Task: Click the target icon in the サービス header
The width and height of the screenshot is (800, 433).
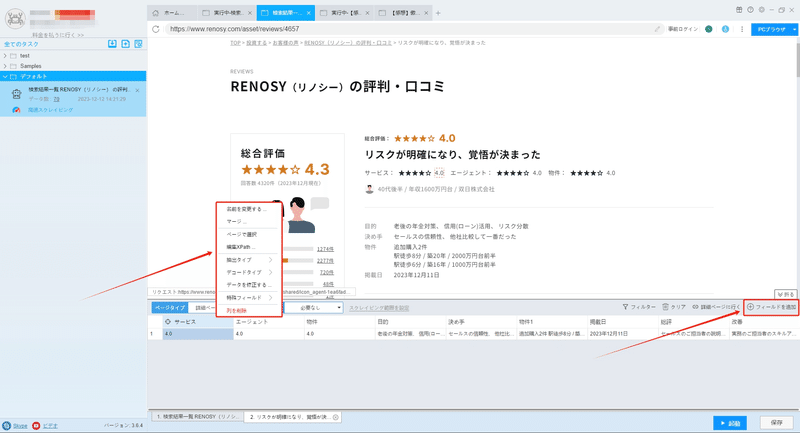Action: (x=168, y=322)
